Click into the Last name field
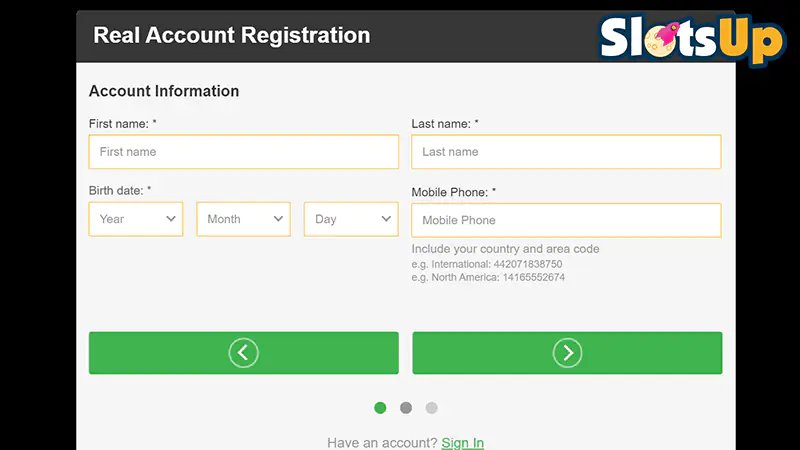800x450 pixels. pyautogui.click(x=566, y=152)
